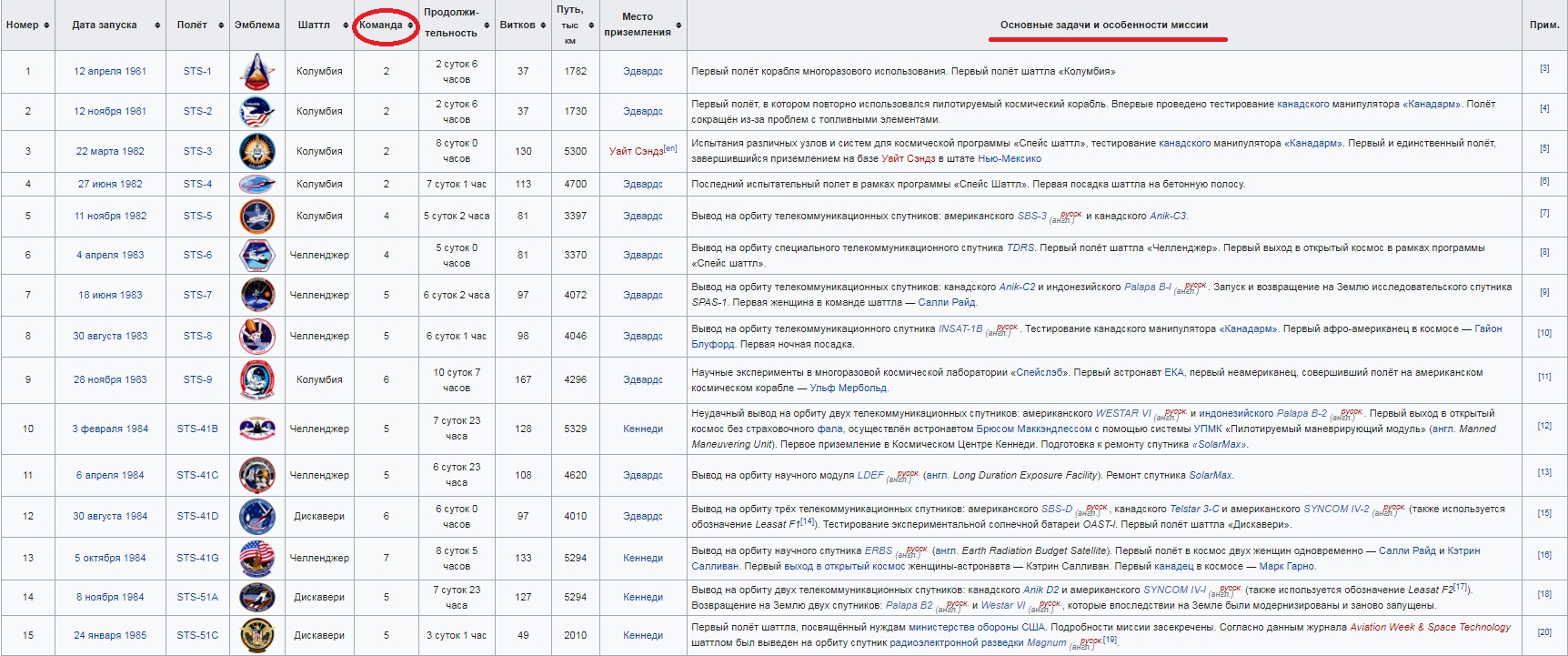Select Дискавери cell in STS-41D row
1568x656 pixels.
(319, 516)
